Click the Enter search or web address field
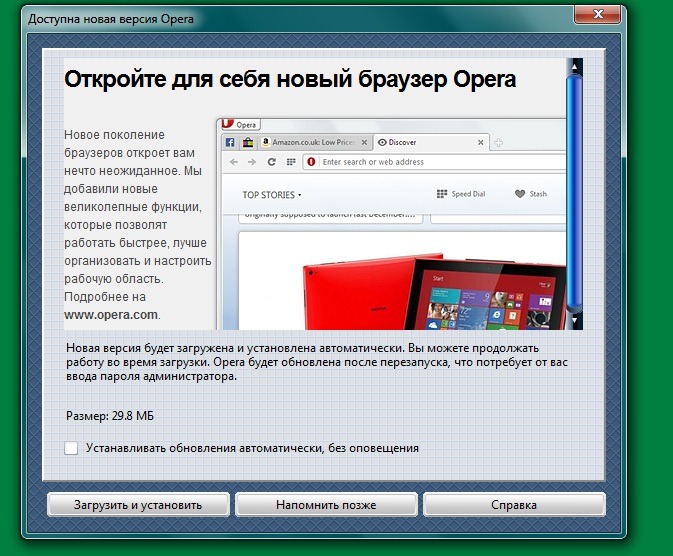 [434, 162]
